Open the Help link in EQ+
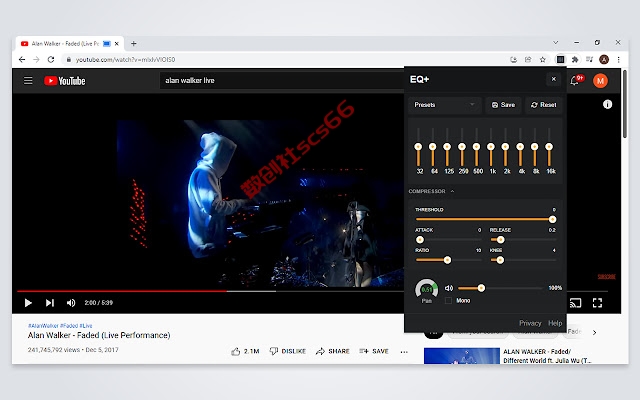Screen dimensions: 640x400 click(555, 323)
